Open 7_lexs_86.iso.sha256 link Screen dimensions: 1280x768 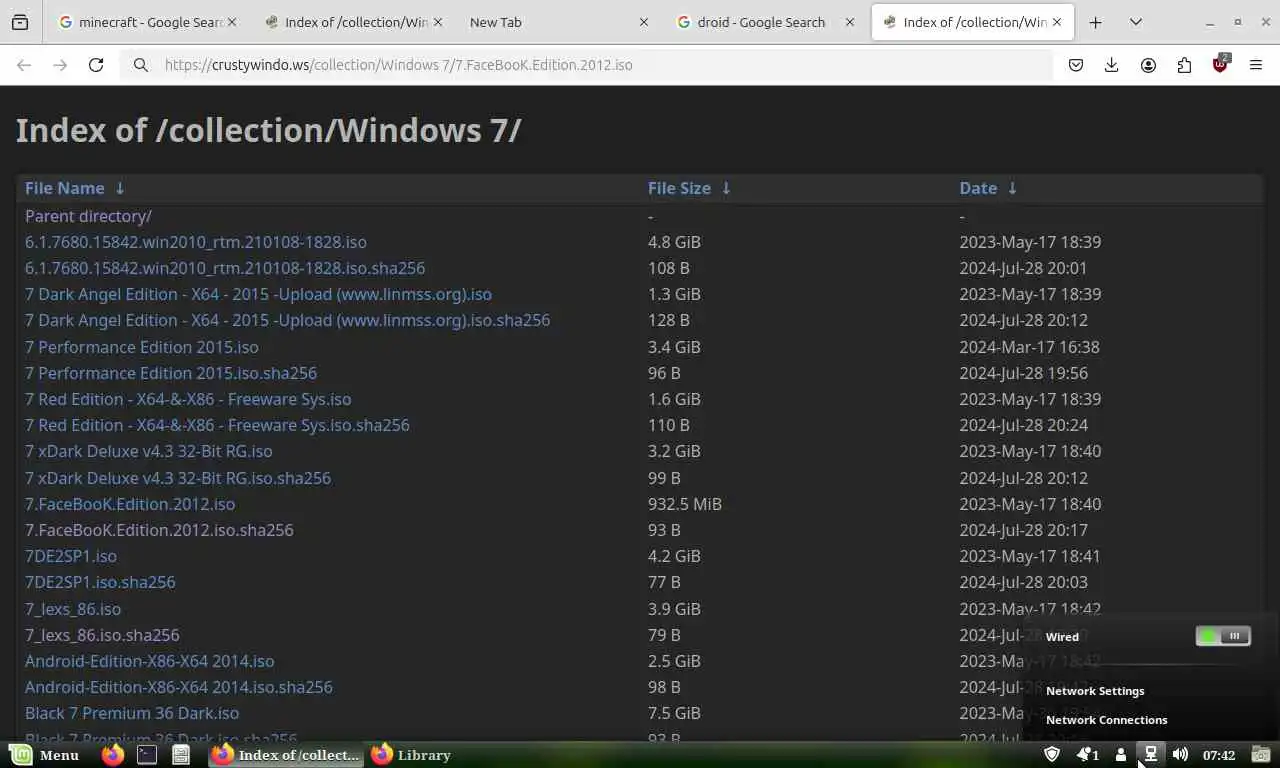pyautogui.click(x=102, y=635)
